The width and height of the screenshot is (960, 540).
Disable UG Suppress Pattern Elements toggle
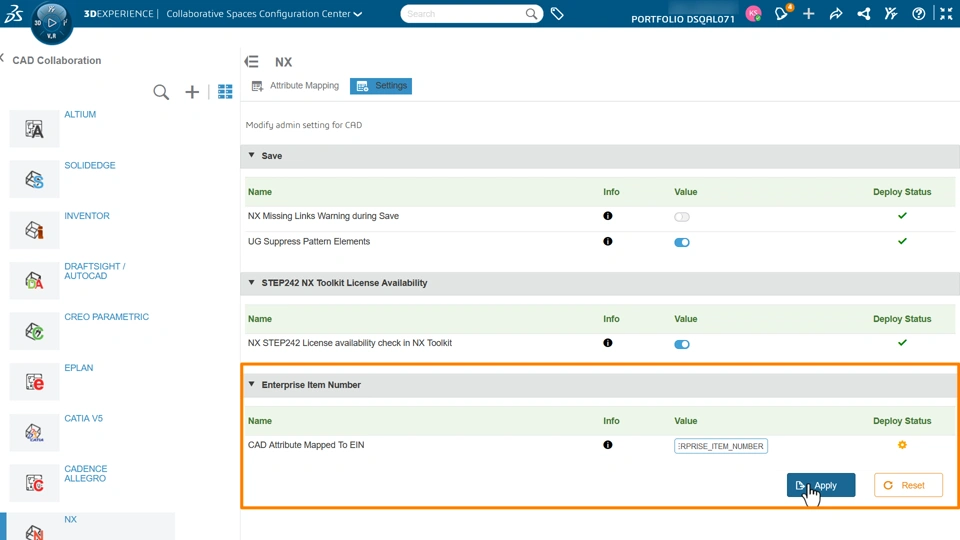click(x=681, y=242)
